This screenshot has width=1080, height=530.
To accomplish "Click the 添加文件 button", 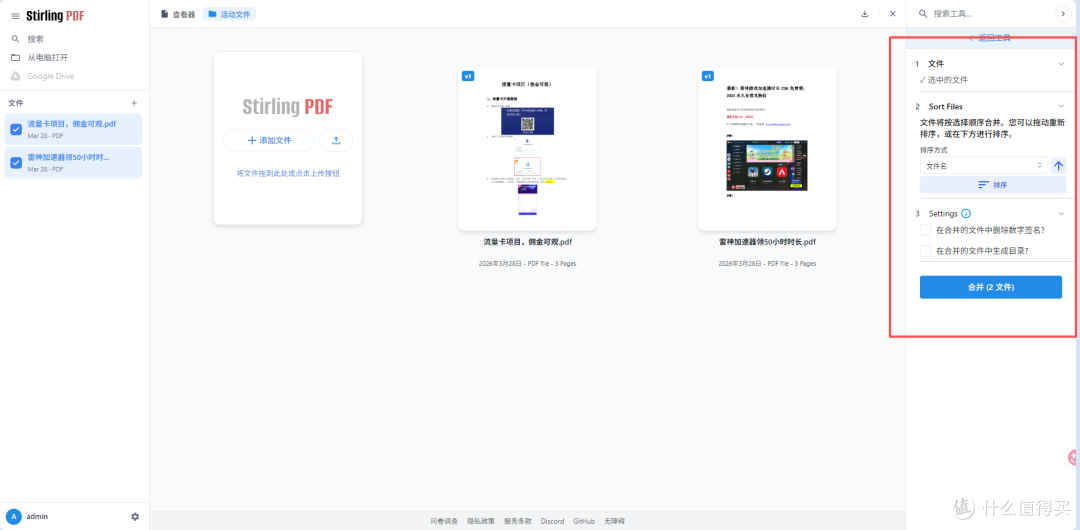I will click(269, 140).
